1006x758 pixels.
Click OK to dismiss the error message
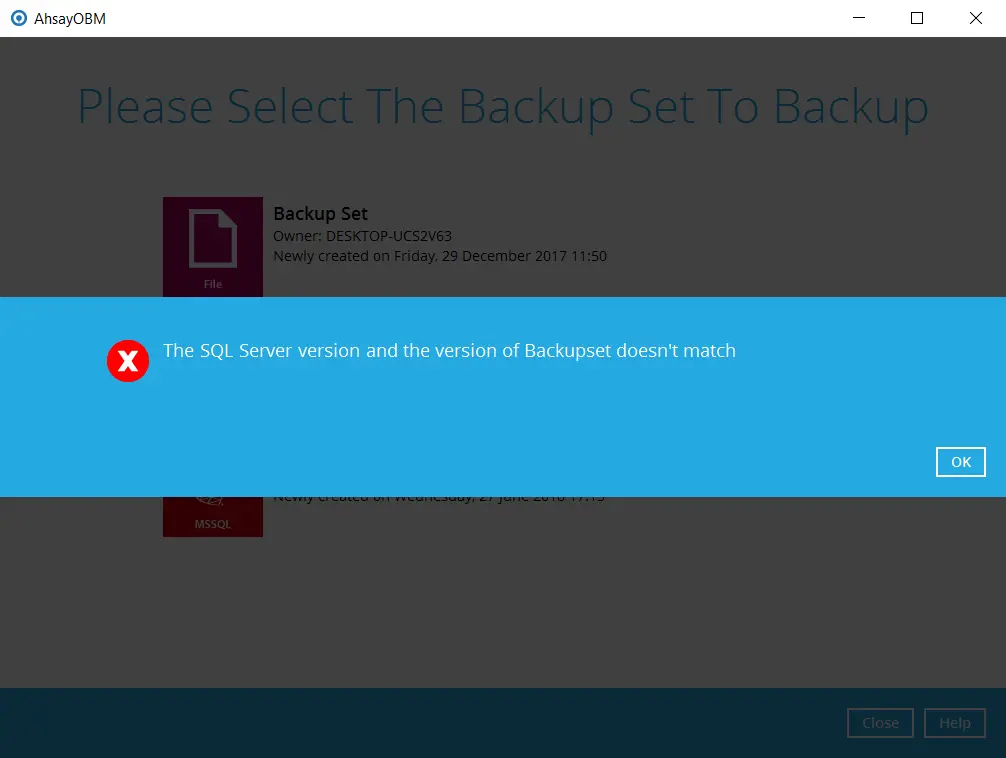click(960, 462)
